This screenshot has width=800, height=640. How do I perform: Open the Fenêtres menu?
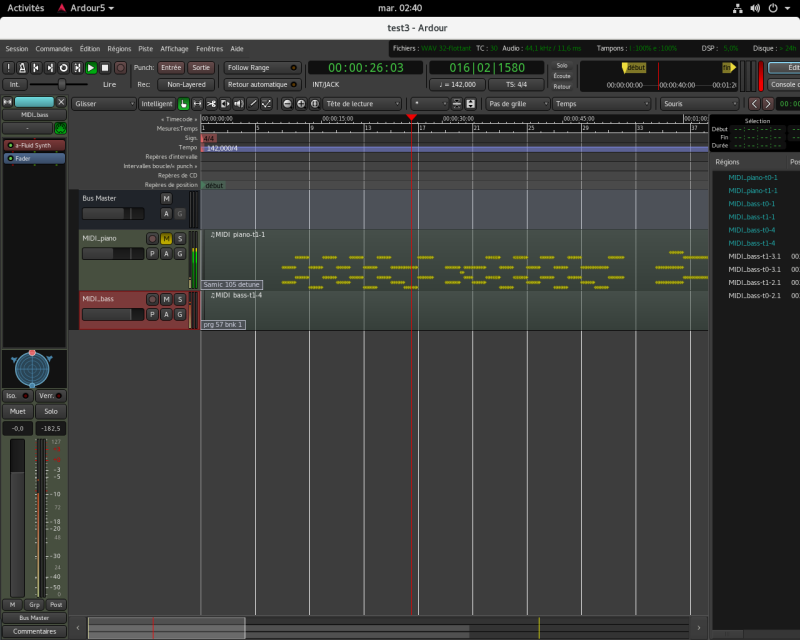pos(209,48)
